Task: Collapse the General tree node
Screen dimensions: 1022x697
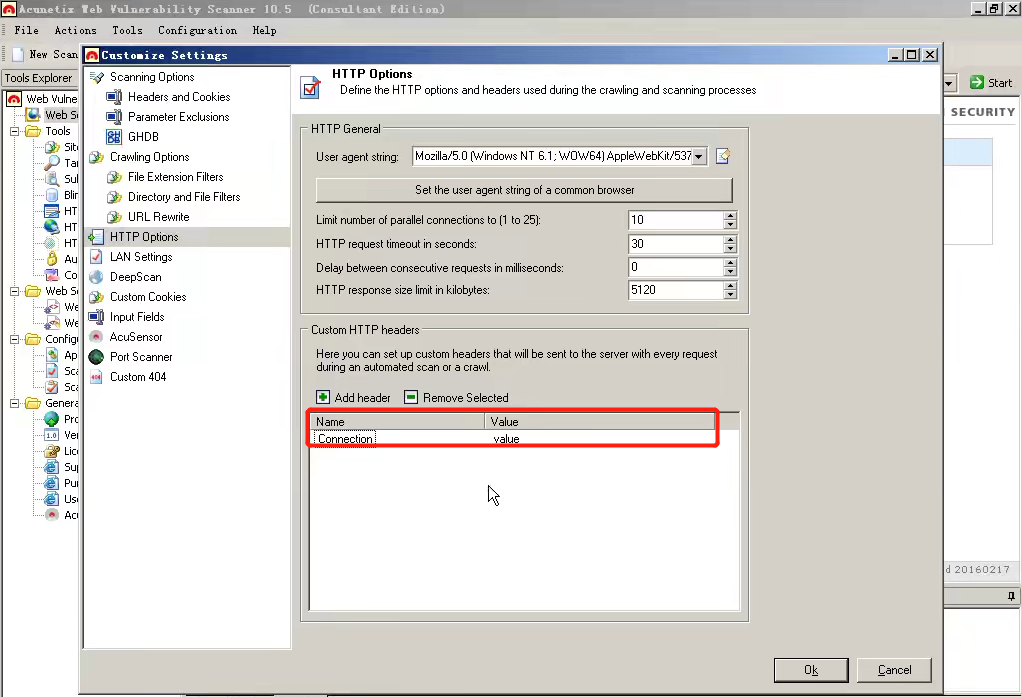Action: pyautogui.click(x=14, y=403)
